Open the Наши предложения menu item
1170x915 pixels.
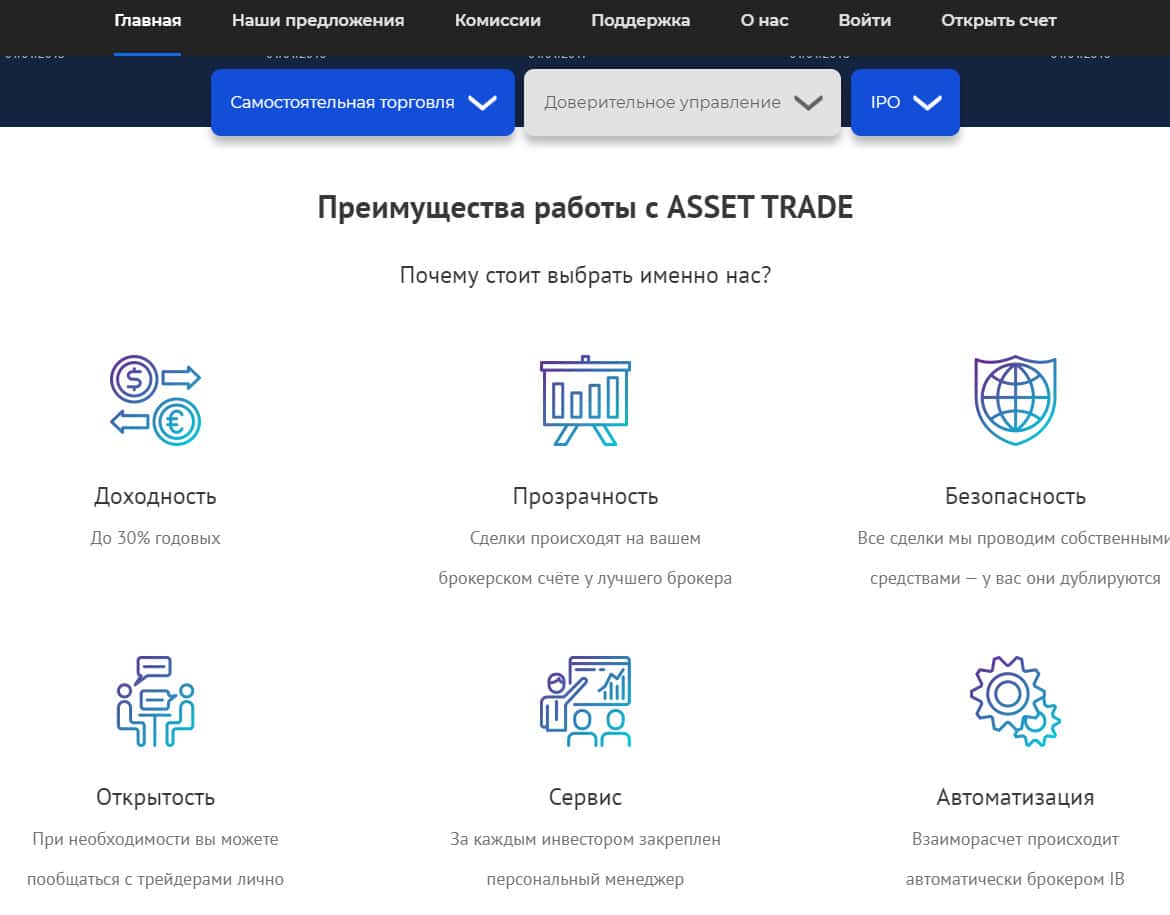(x=318, y=21)
